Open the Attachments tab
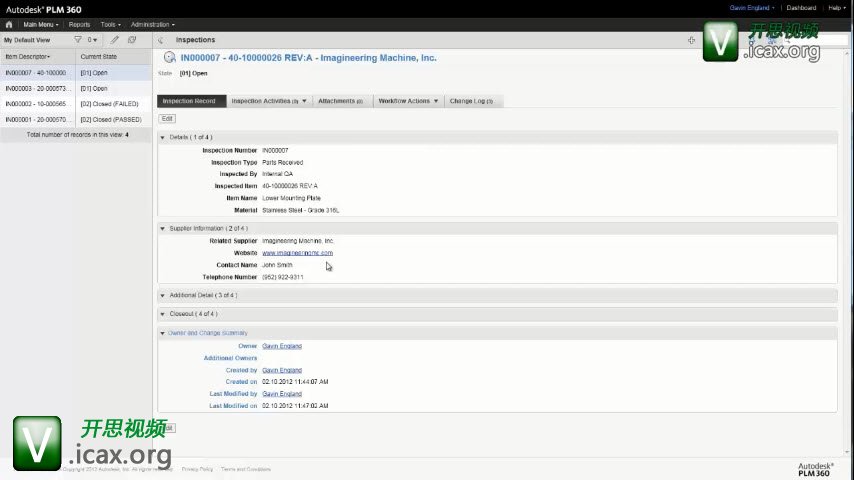Screen dimensions: 854x480 (x=343, y=101)
